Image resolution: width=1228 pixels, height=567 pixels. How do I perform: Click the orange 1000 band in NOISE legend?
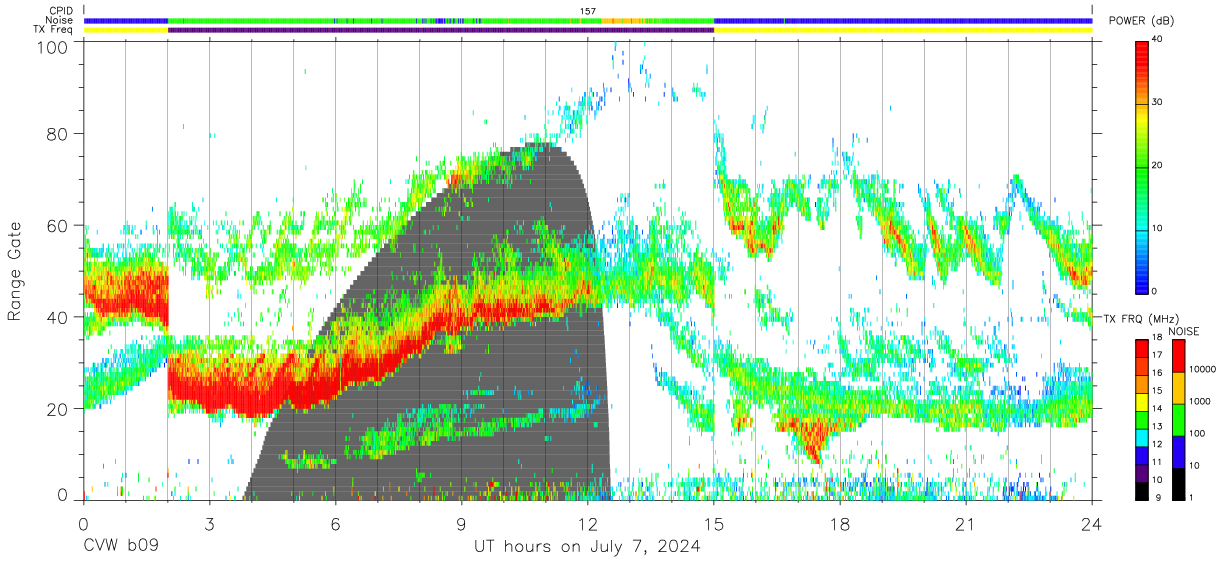[x=1177, y=388]
